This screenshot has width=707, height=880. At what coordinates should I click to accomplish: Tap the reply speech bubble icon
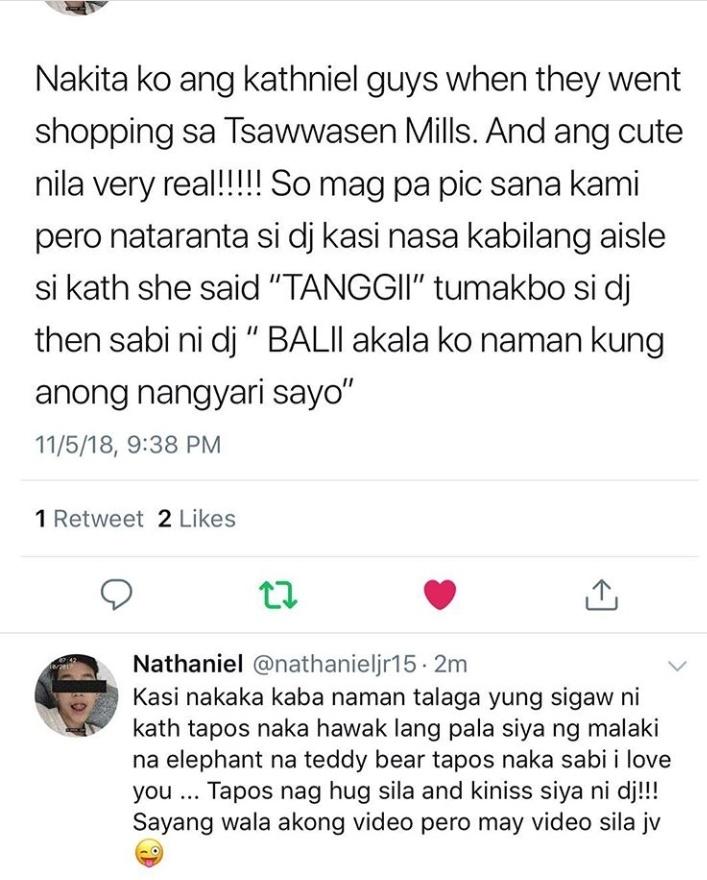pos(116,595)
